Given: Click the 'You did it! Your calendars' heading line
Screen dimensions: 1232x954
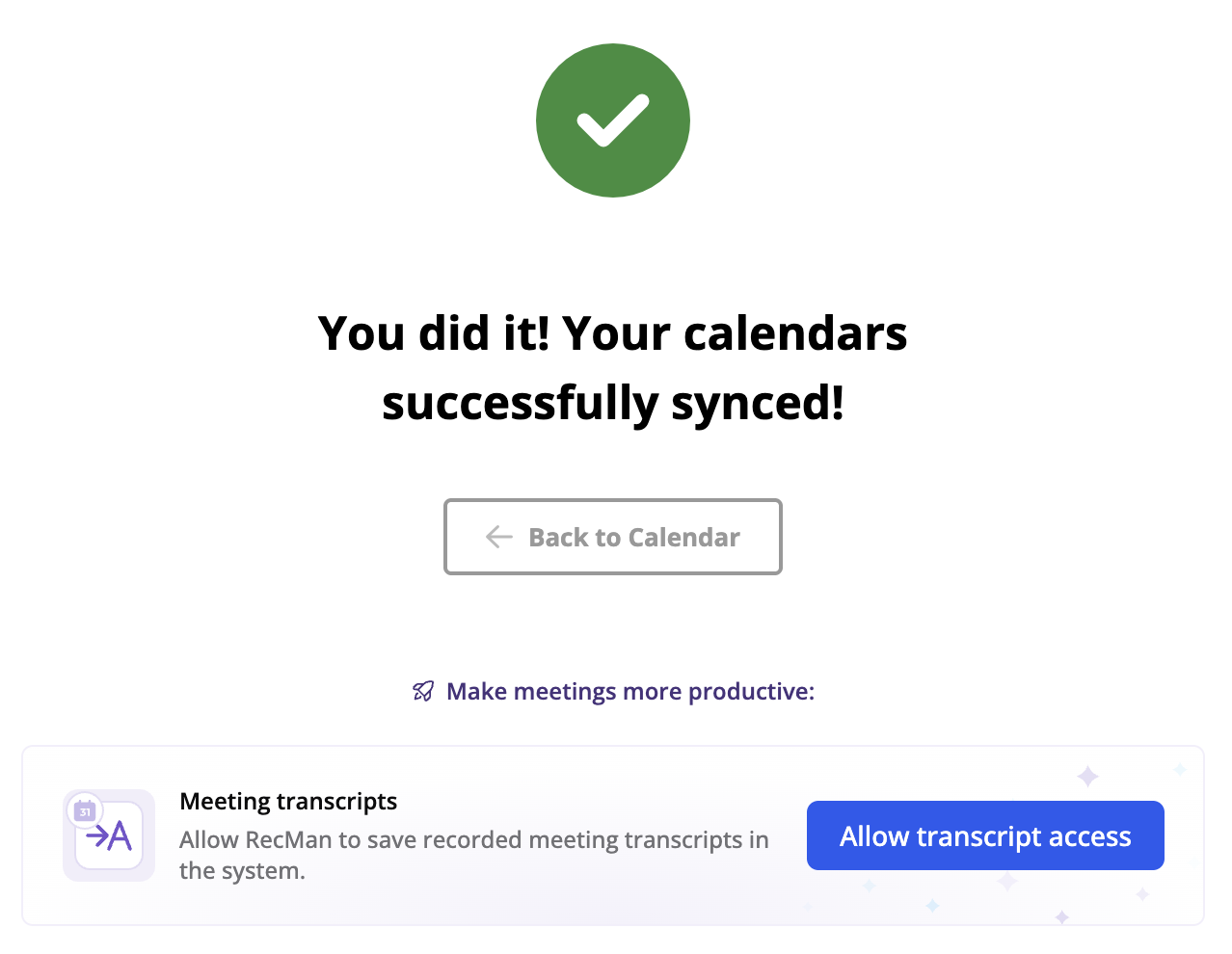Looking at the screenshot, I should 612,333.
